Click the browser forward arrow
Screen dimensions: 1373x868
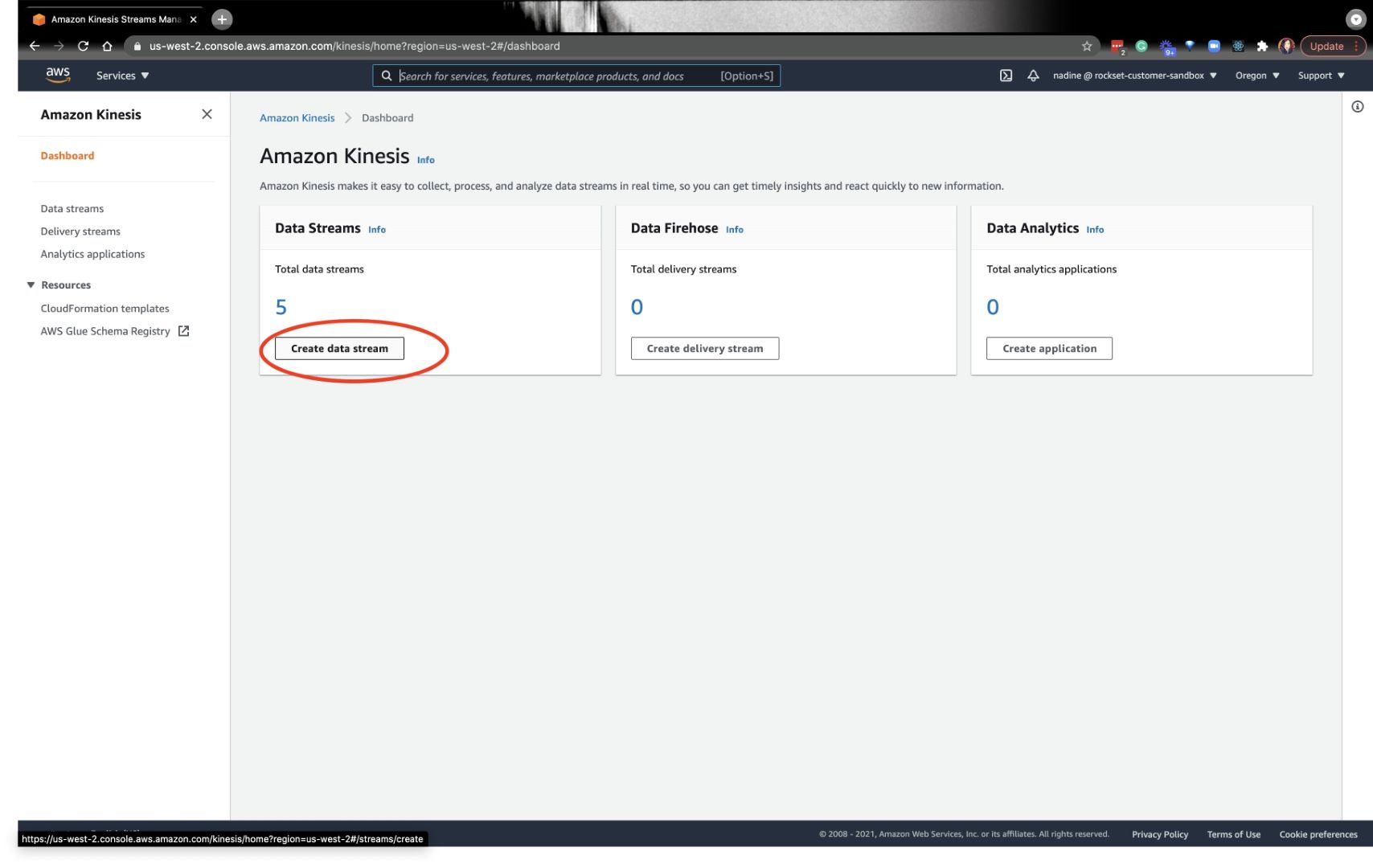coord(59,46)
